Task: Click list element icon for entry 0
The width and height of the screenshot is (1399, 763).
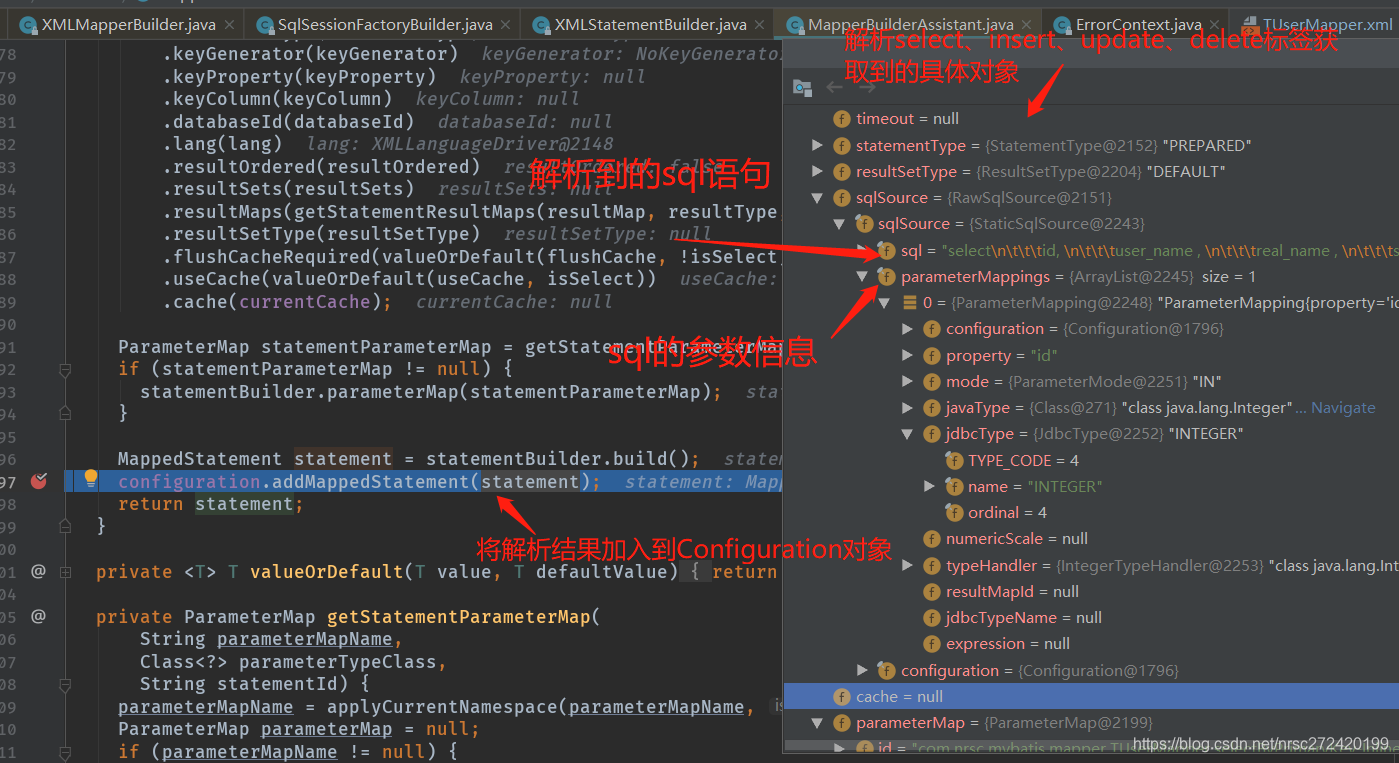Action: tap(909, 302)
